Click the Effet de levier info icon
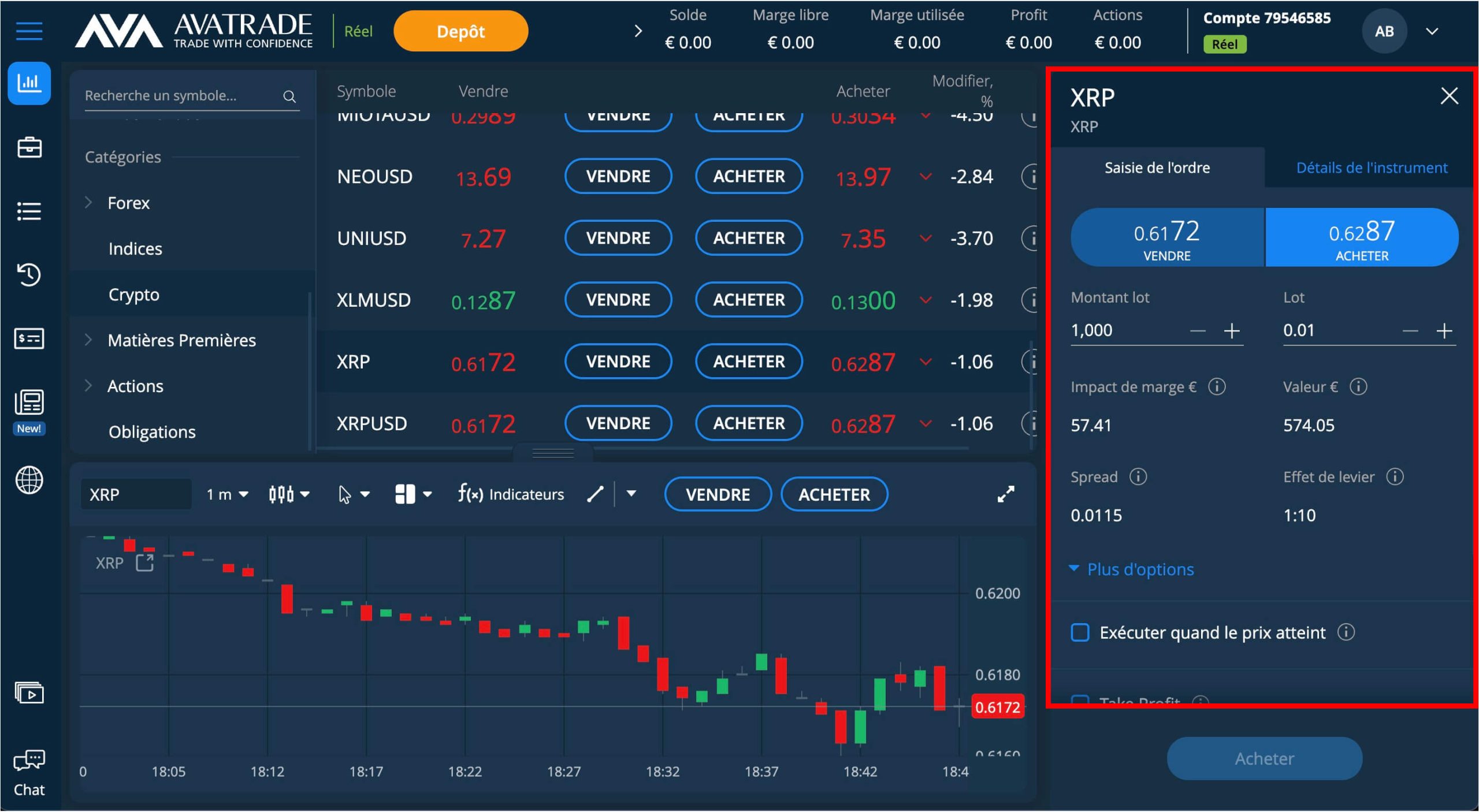Viewport: 1479px width, 812px height. (1395, 476)
